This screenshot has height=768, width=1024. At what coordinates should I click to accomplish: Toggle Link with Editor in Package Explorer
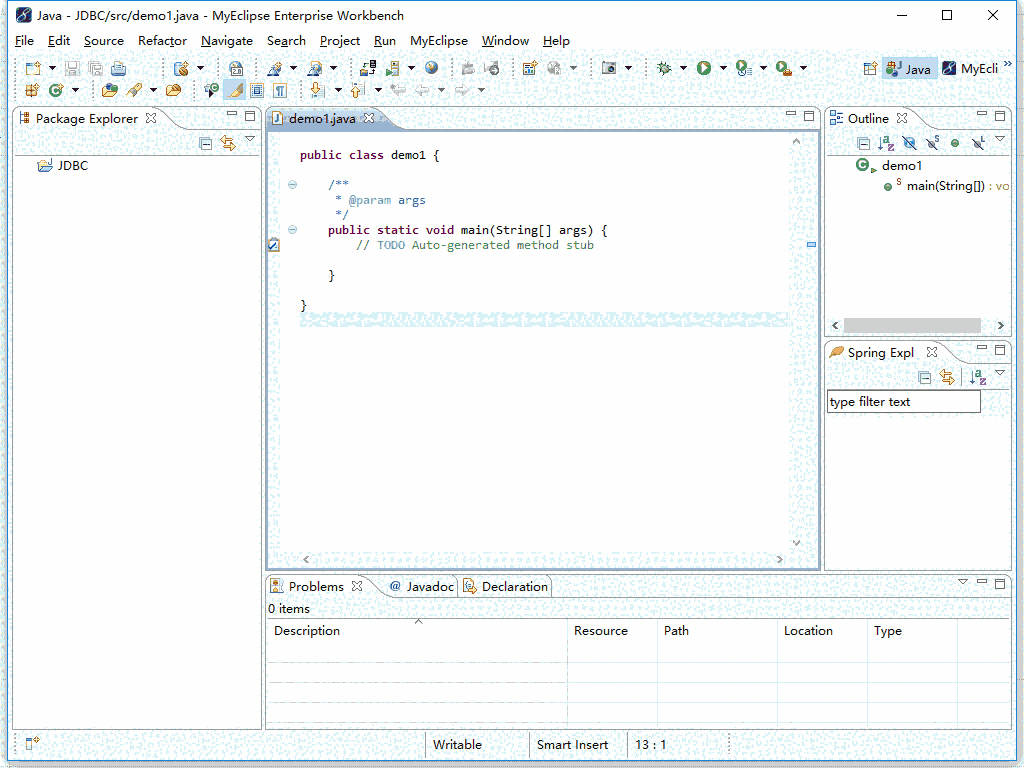[x=228, y=143]
